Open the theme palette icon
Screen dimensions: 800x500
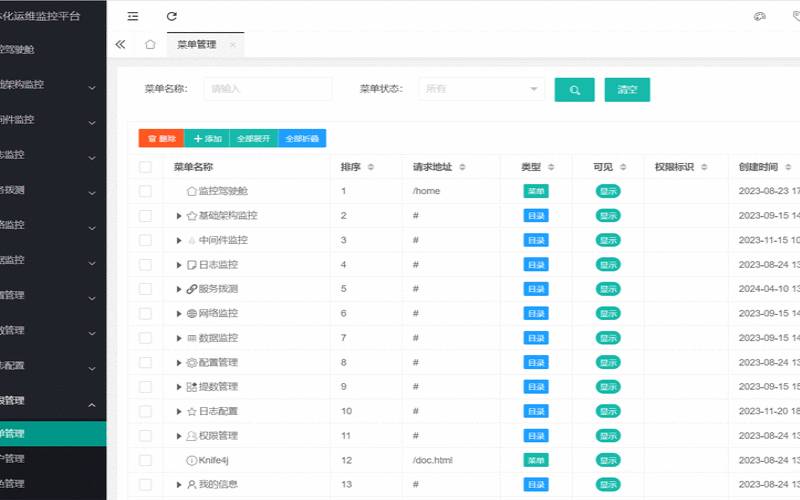pyautogui.click(x=760, y=16)
